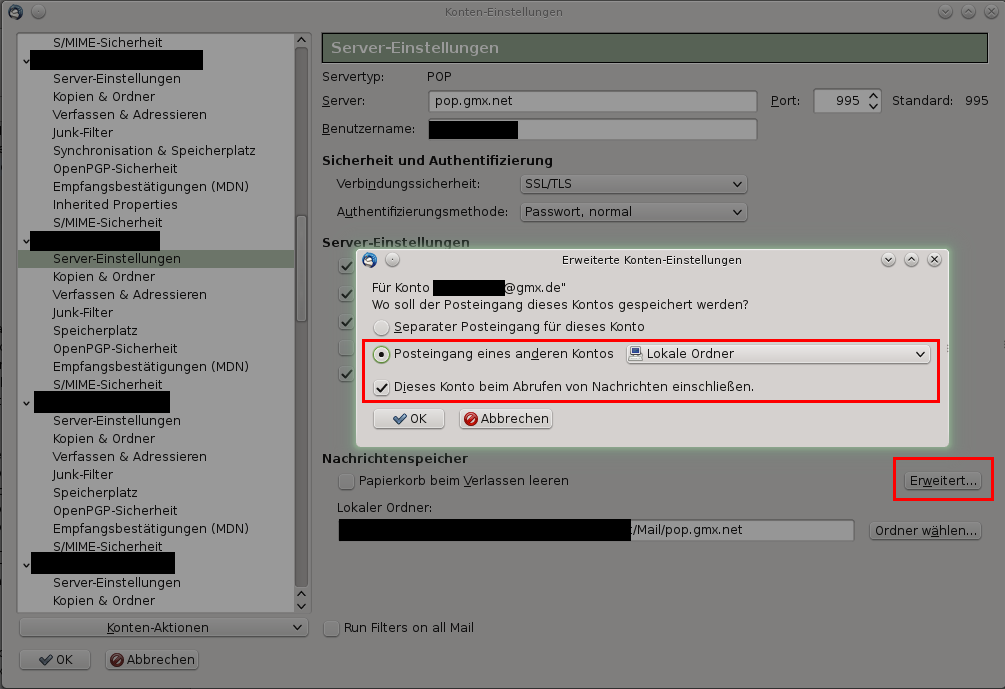Select 'Synchronisation & Speicherplatz' in the sidebar
The height and width of the screenshot is (689, 1005).
coord(154,151)
